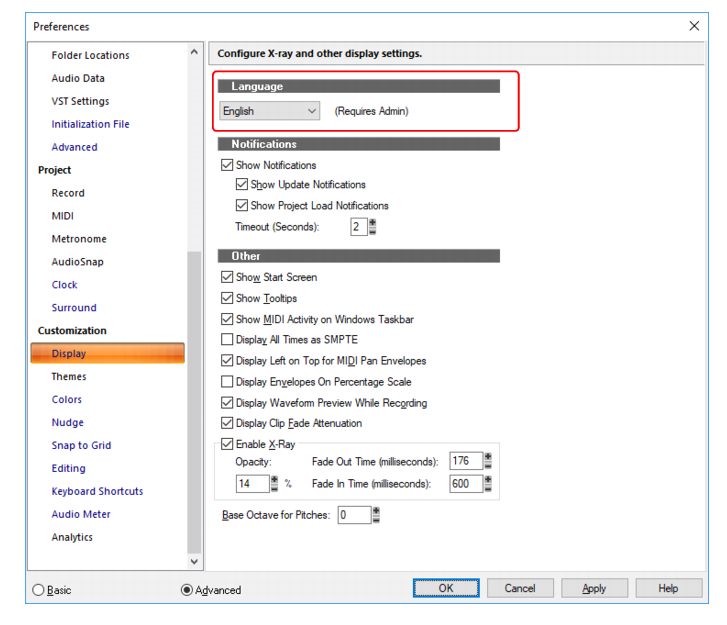Image resolution: width=727 pixels, height=625 pixels.
Task: Open the Themes preferences page
Action: [x=69, y=376]
